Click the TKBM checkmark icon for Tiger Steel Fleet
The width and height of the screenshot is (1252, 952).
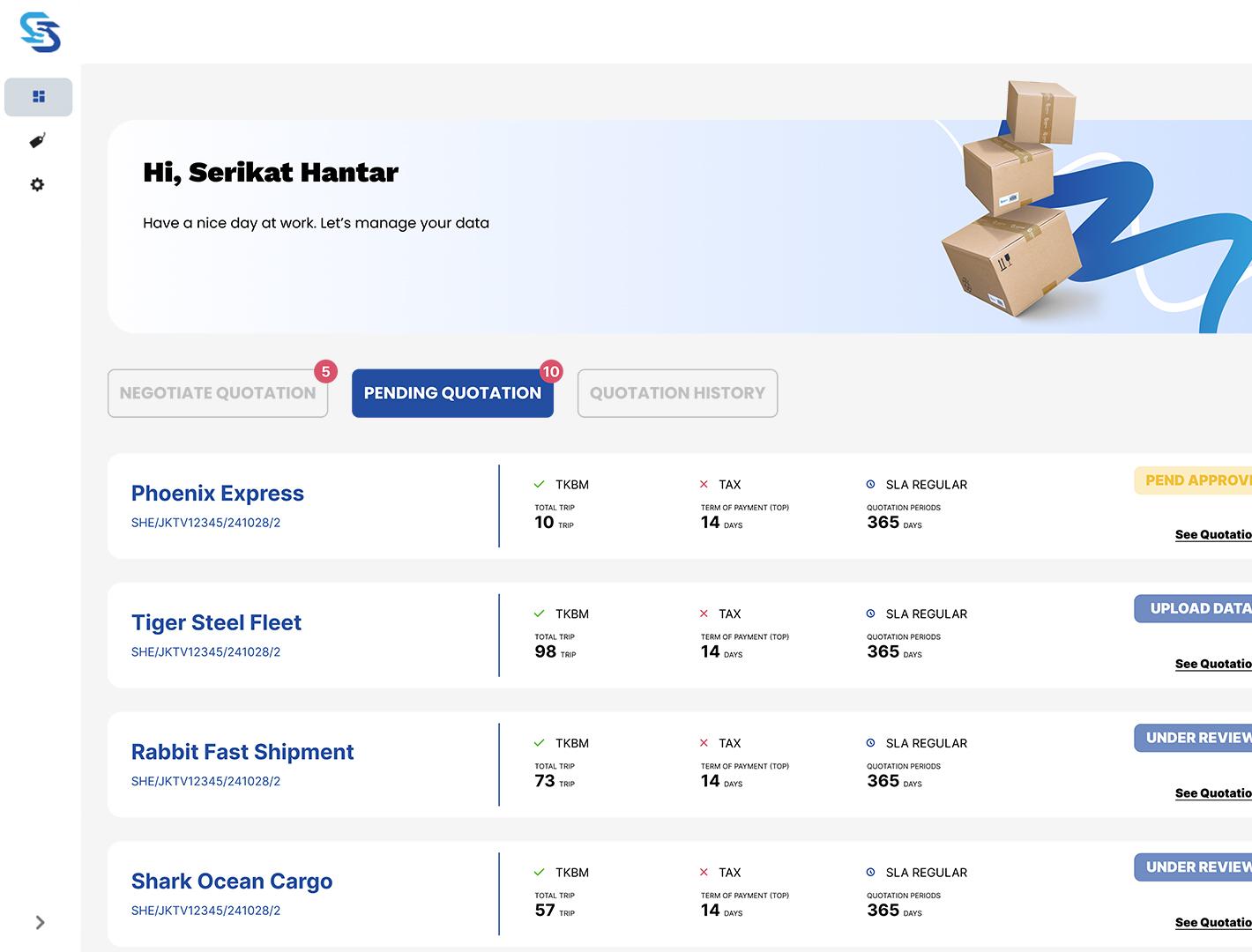coord(539,614)
